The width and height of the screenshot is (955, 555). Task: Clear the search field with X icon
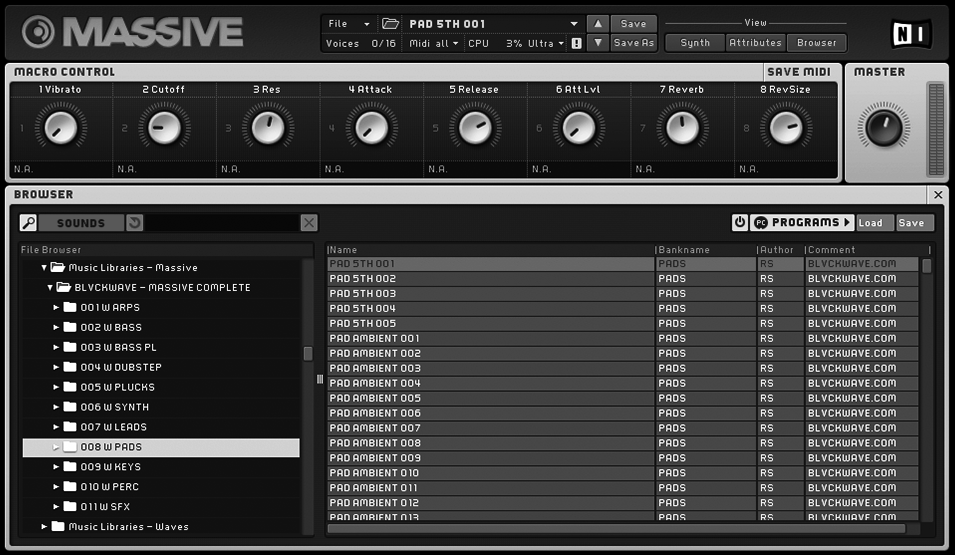pos(309,223)
